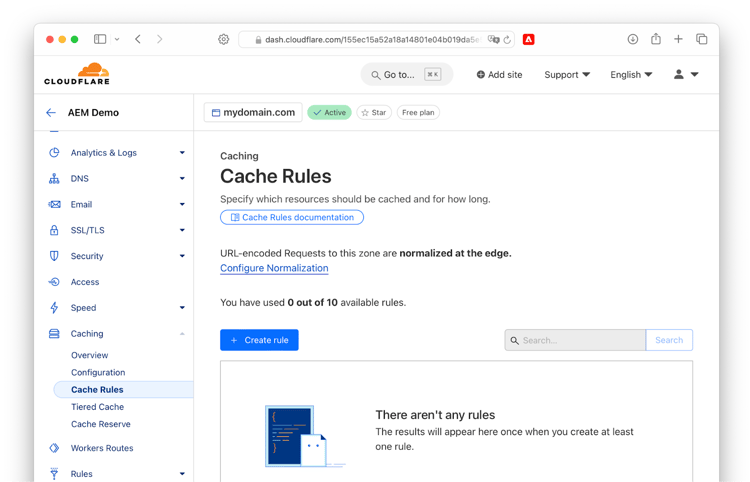Click the Free plan badge
750x482 pixels.
418,112
